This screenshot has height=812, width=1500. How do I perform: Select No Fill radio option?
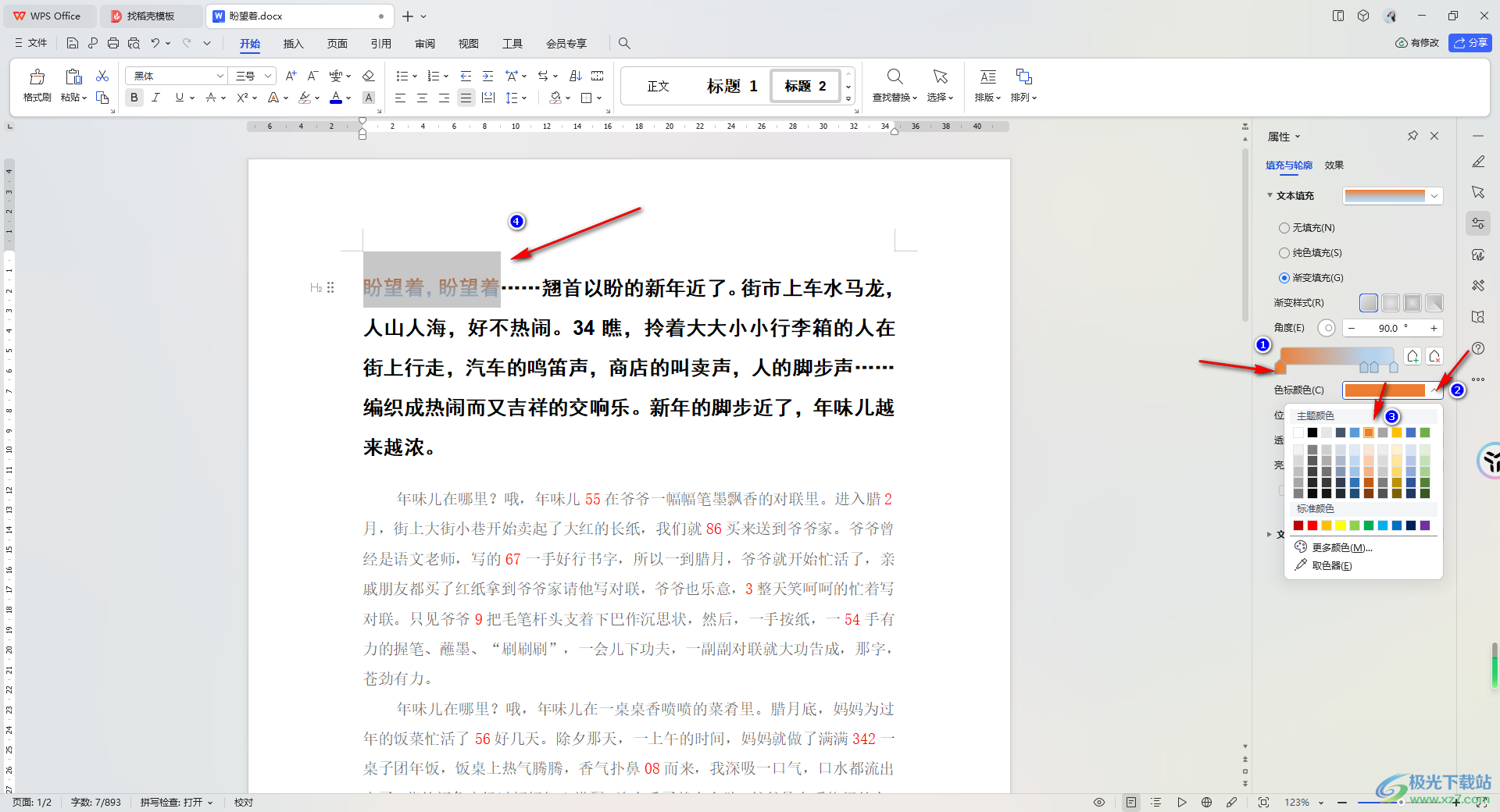pyautogui.click(x=1284, y=228)
